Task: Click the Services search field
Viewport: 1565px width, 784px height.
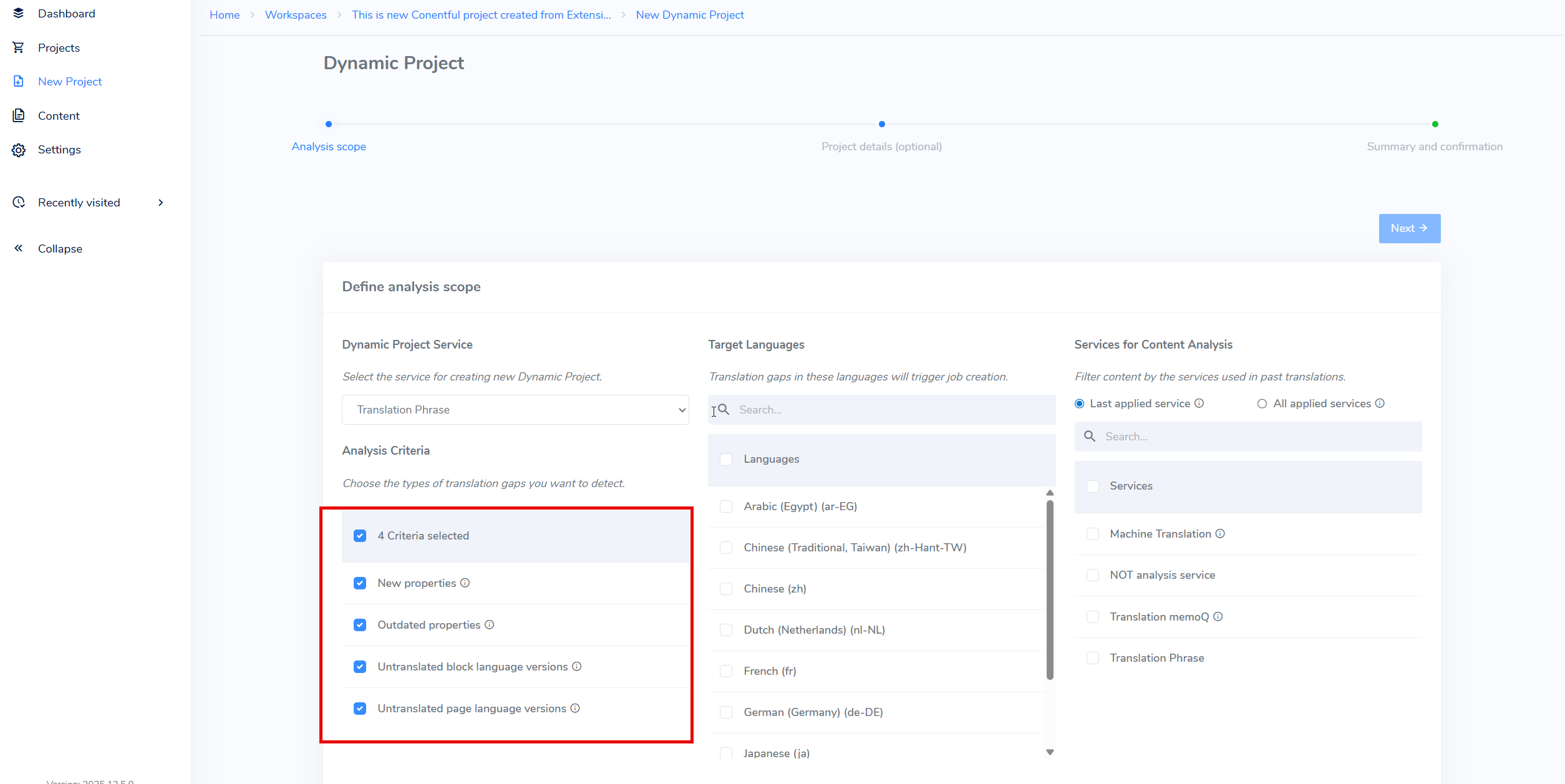Action: click(1248, 437)
